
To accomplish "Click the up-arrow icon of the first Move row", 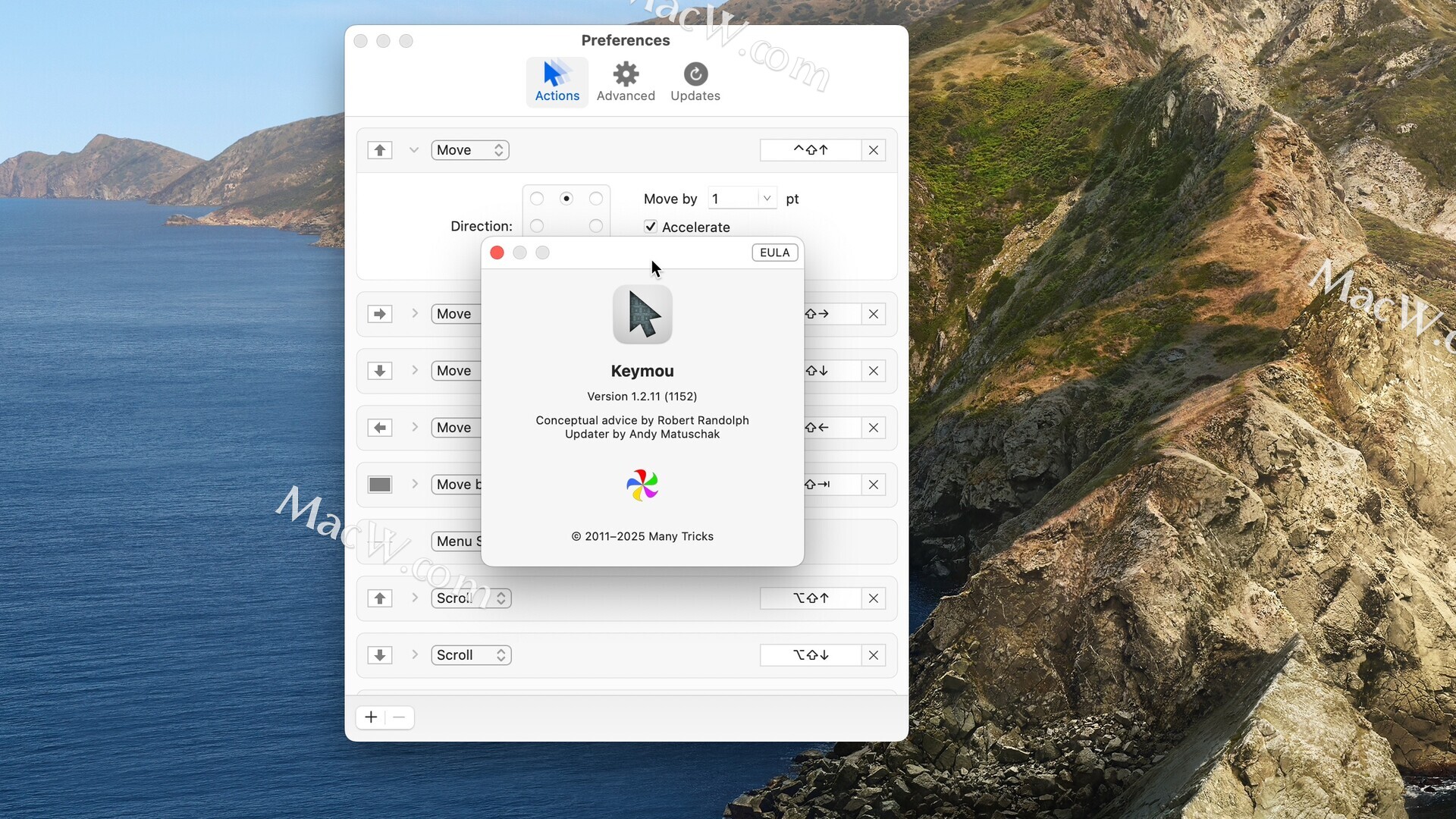I will [x=380, y=150].
